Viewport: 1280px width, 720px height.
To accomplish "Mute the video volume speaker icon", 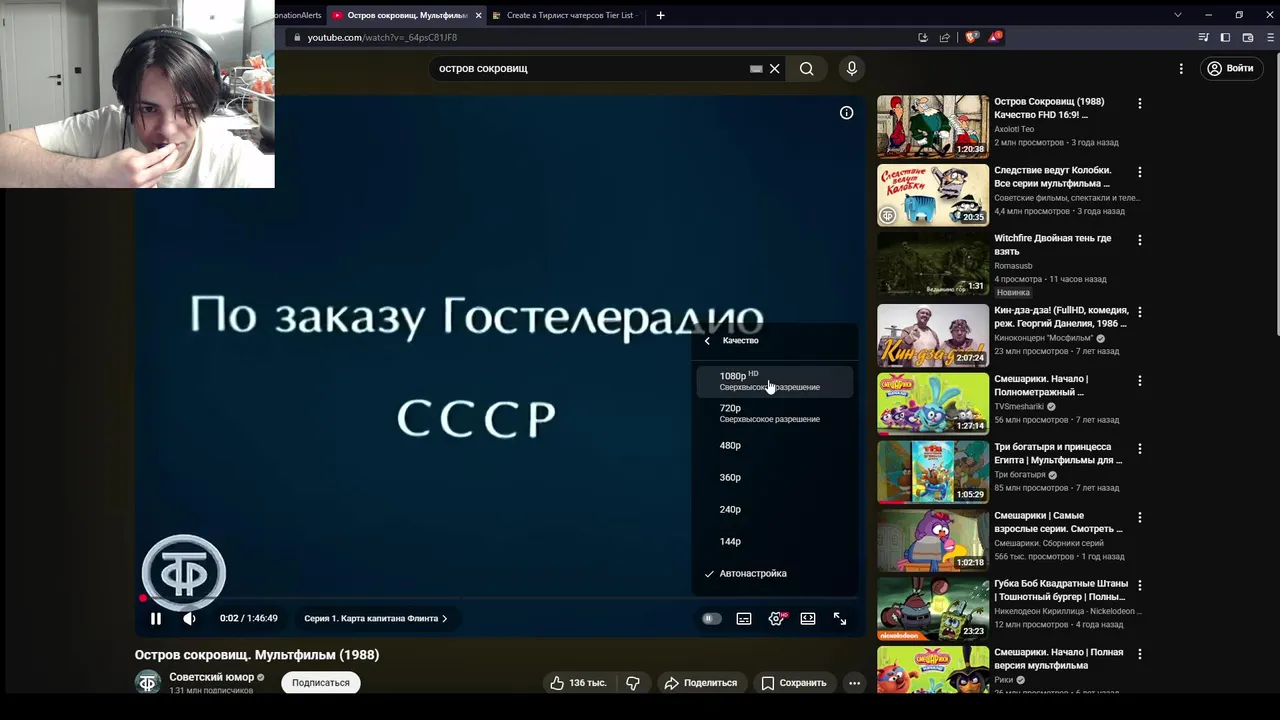I will [x=189, y=619].
